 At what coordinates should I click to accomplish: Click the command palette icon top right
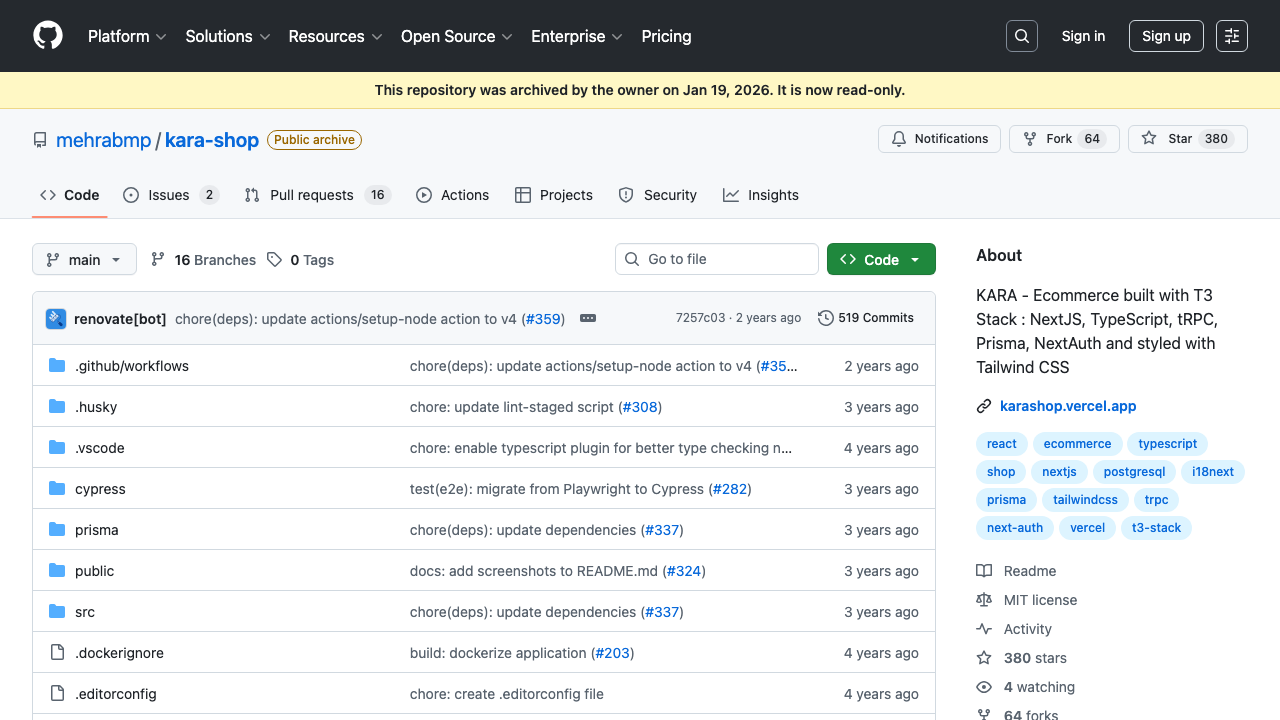[1231, 36]
